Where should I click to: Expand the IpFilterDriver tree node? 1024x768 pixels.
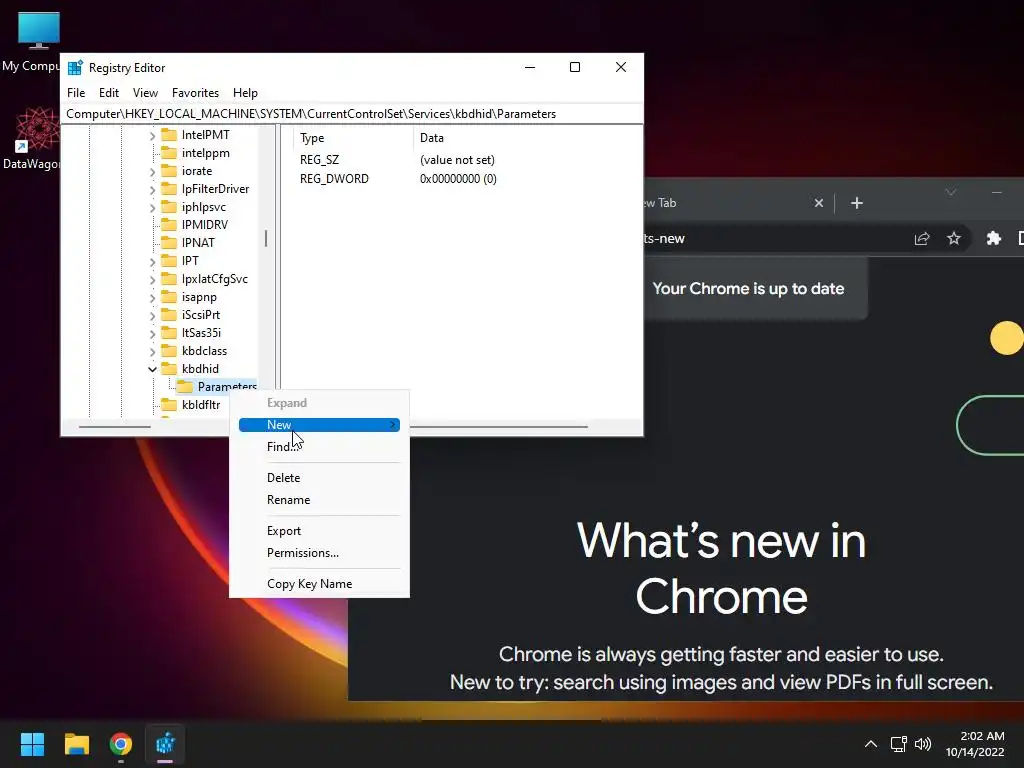[152, 190]
